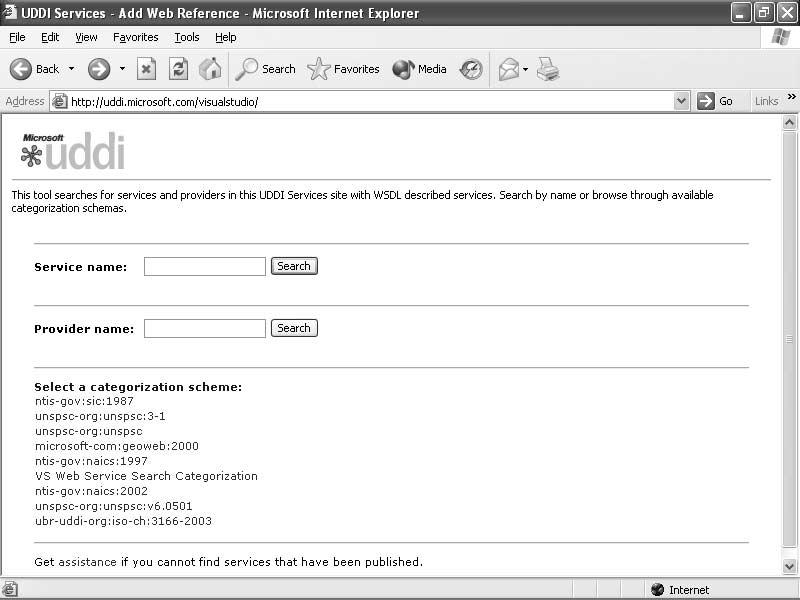800x600 pixels.
Task: Open the History clock icon
Action: pyautogui.click(x=470, y=69)
